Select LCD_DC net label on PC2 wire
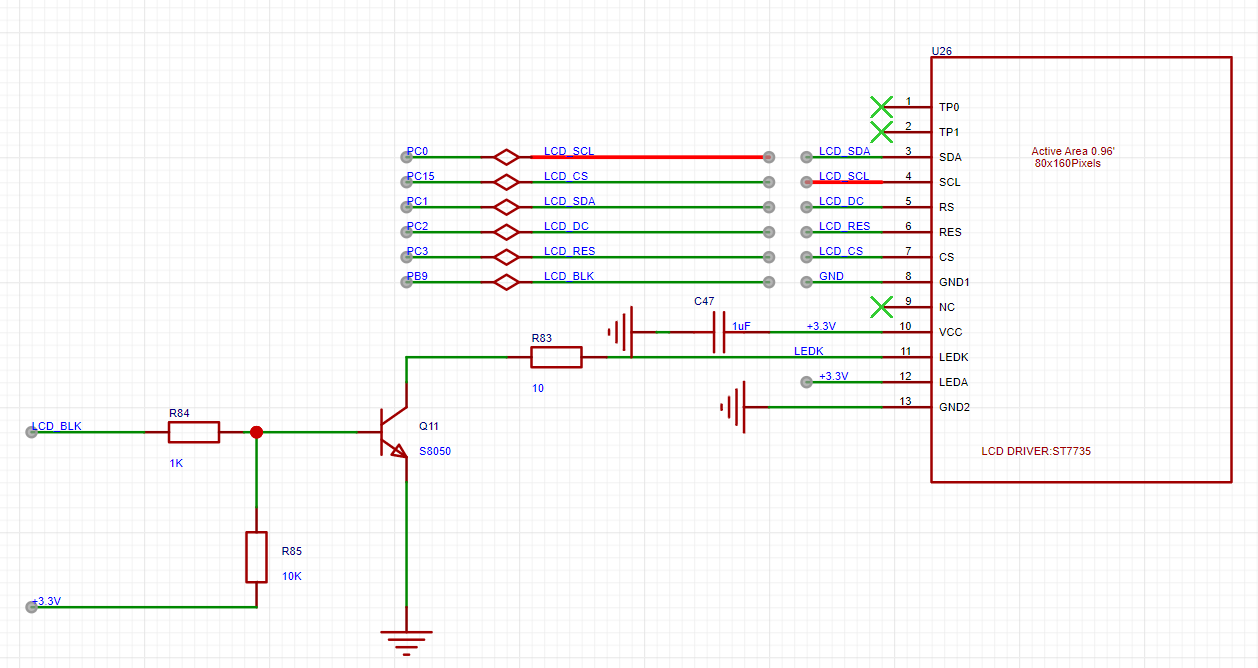Image resolution: width=1258 pixels, height=668 pixels. [x=566, y=227]
